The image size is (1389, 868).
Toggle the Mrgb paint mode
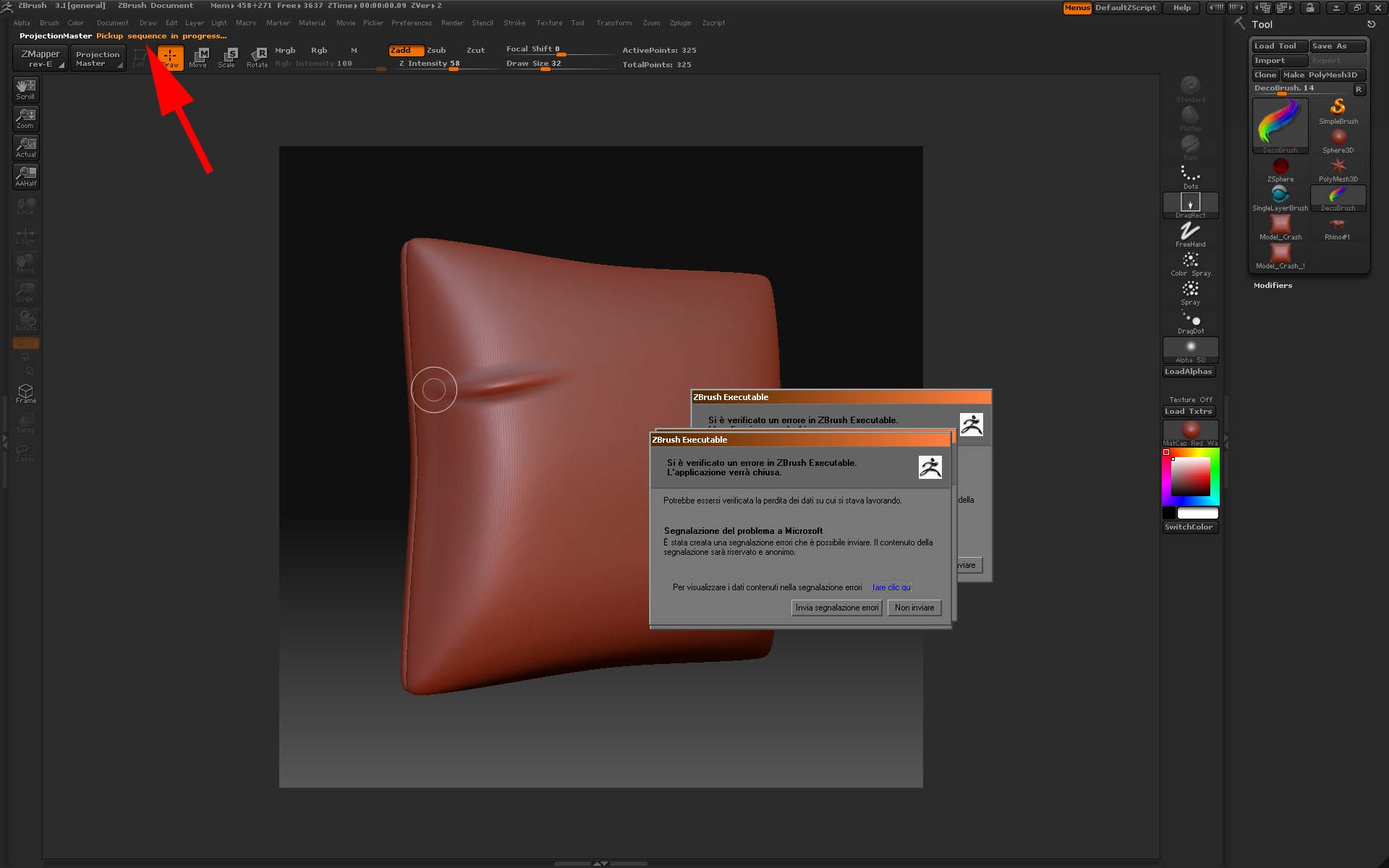pyautogui.click(x=285, y=50)
